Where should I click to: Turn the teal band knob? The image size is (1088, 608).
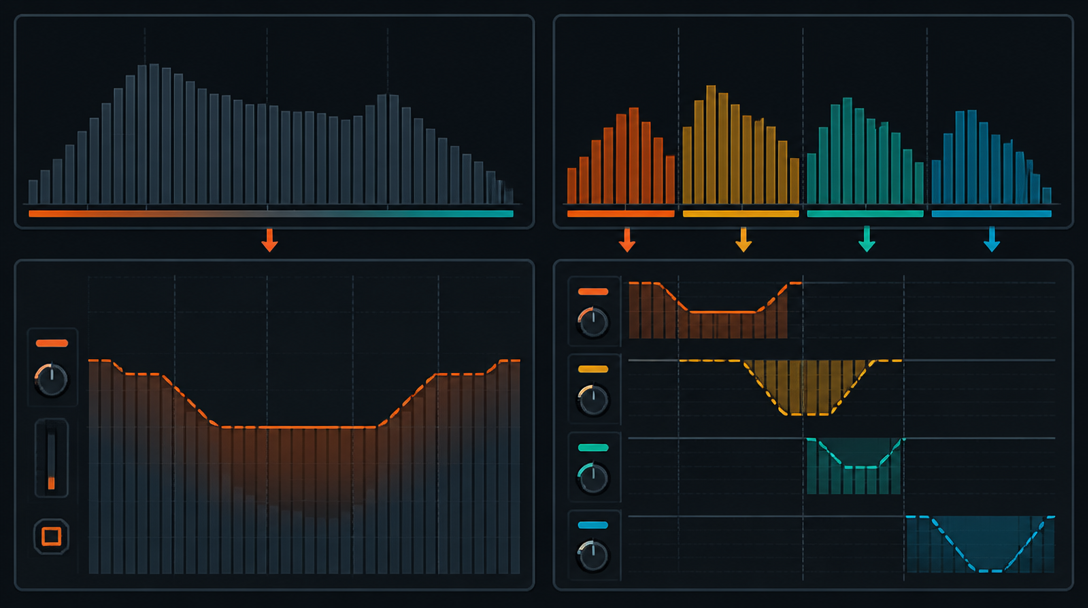(593, 478)
